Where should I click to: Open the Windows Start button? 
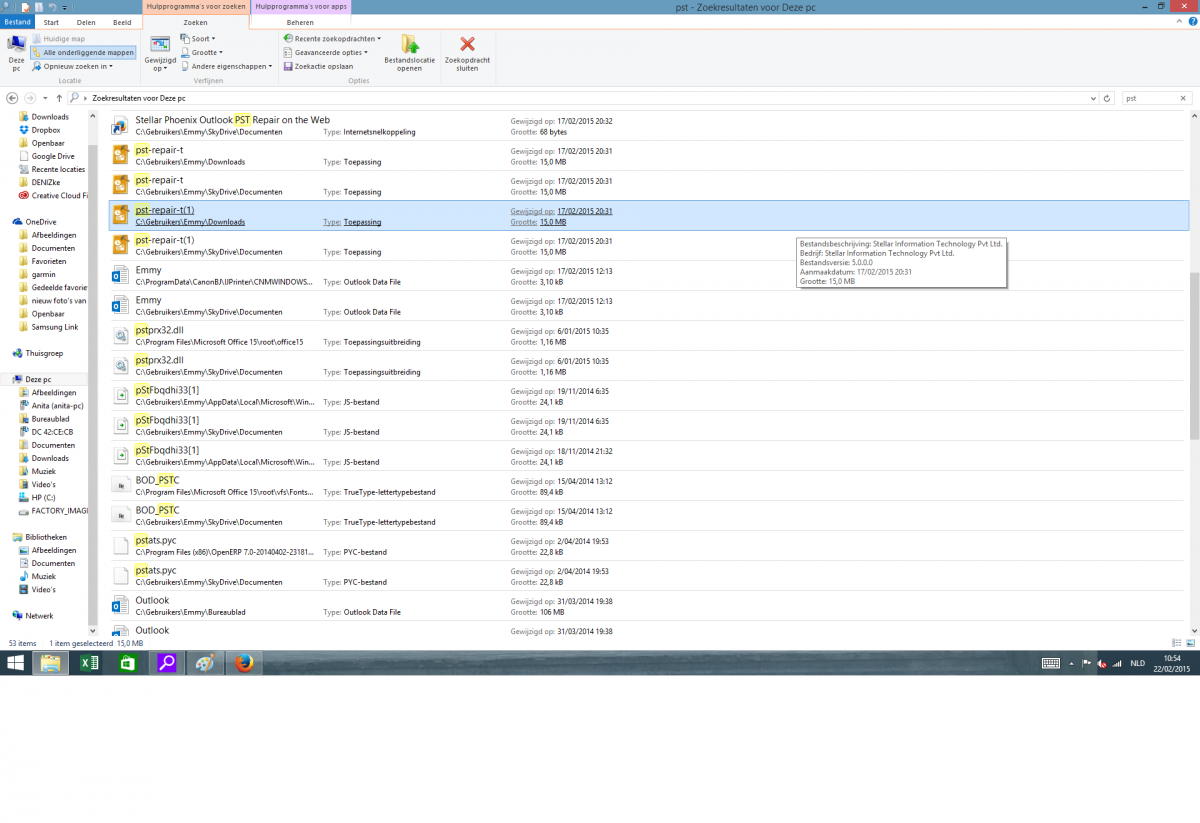[16, 663]
